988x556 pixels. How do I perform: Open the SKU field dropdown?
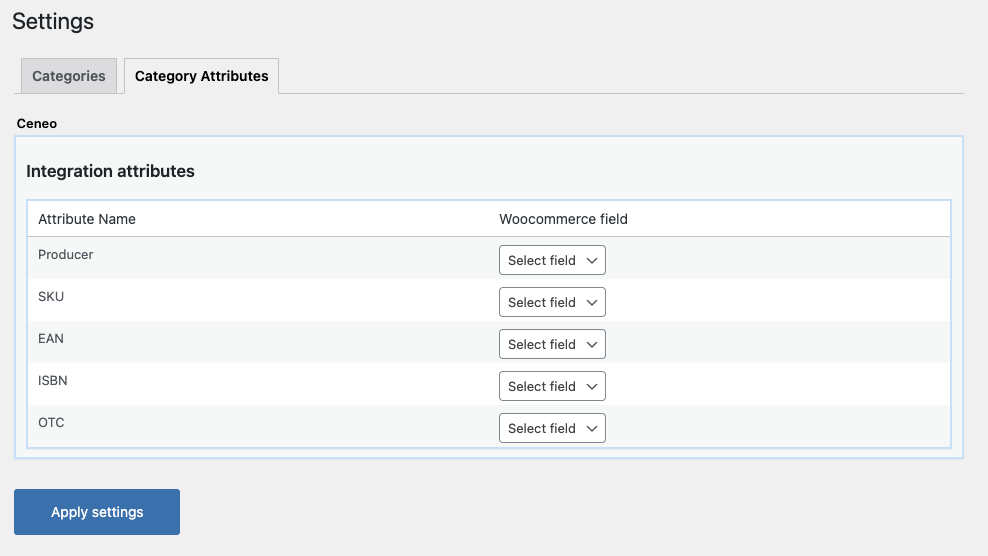[x=552, y=302]
